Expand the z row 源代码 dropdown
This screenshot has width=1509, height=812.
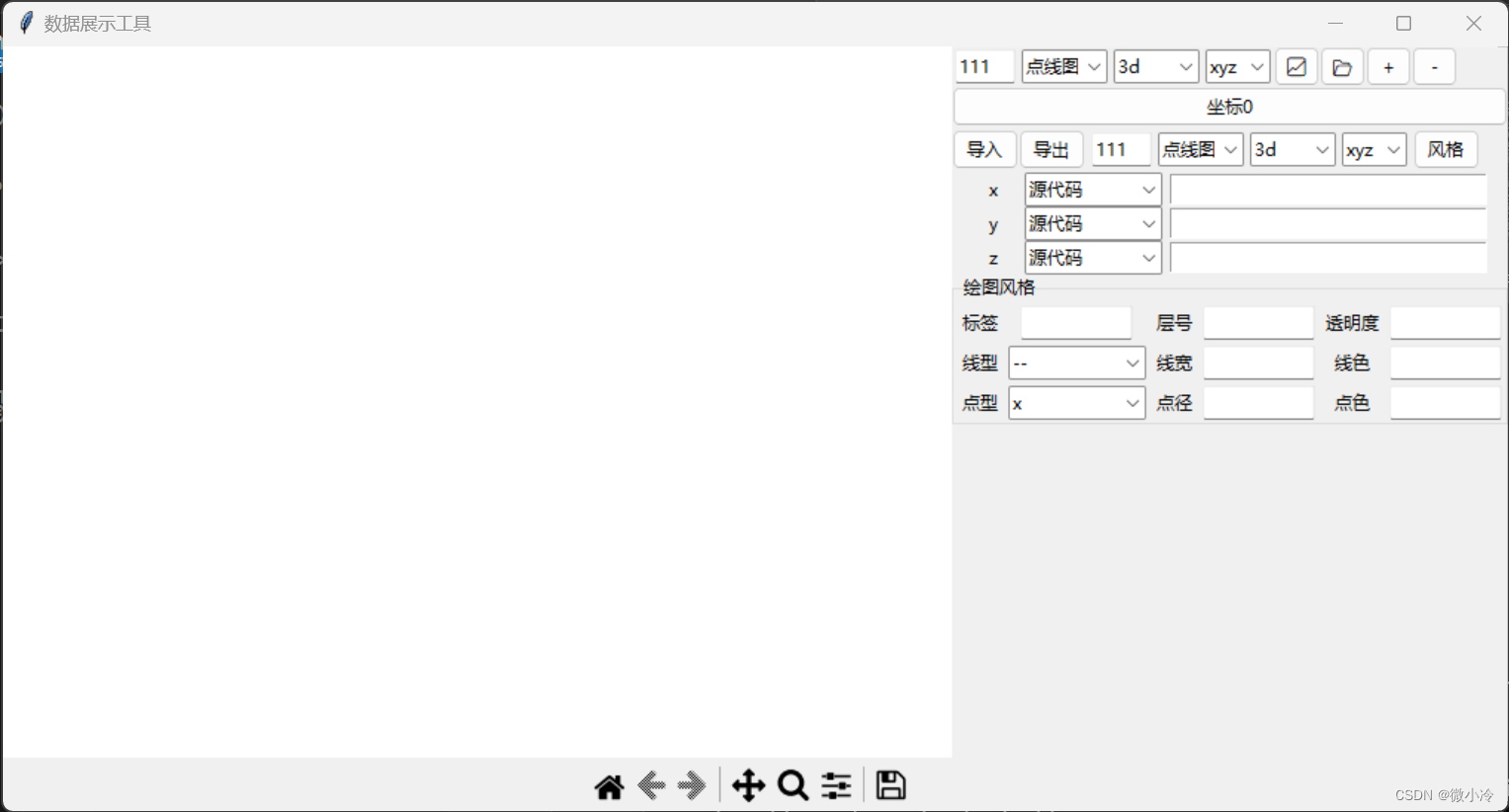[1093, 259]
